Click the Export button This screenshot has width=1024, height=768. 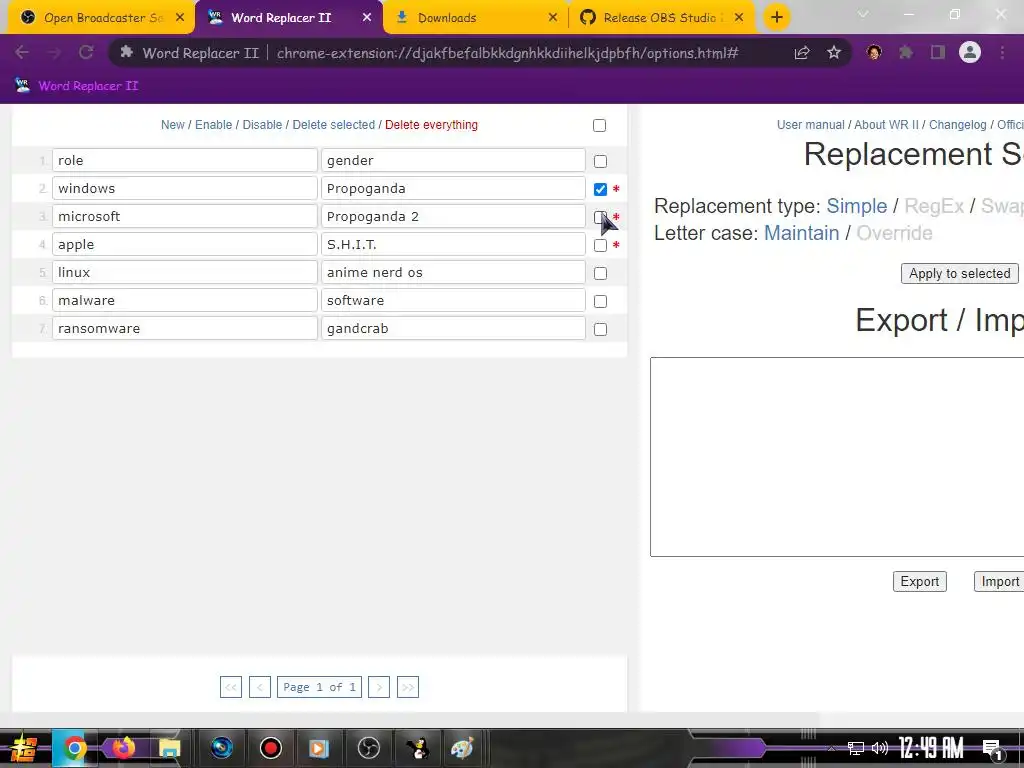920,582
